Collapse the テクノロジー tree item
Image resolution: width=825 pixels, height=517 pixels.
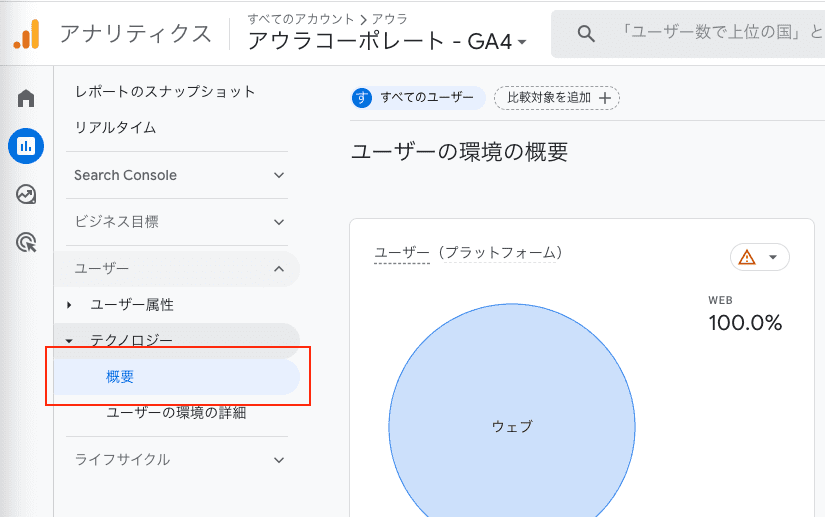[x=69, y=341]
